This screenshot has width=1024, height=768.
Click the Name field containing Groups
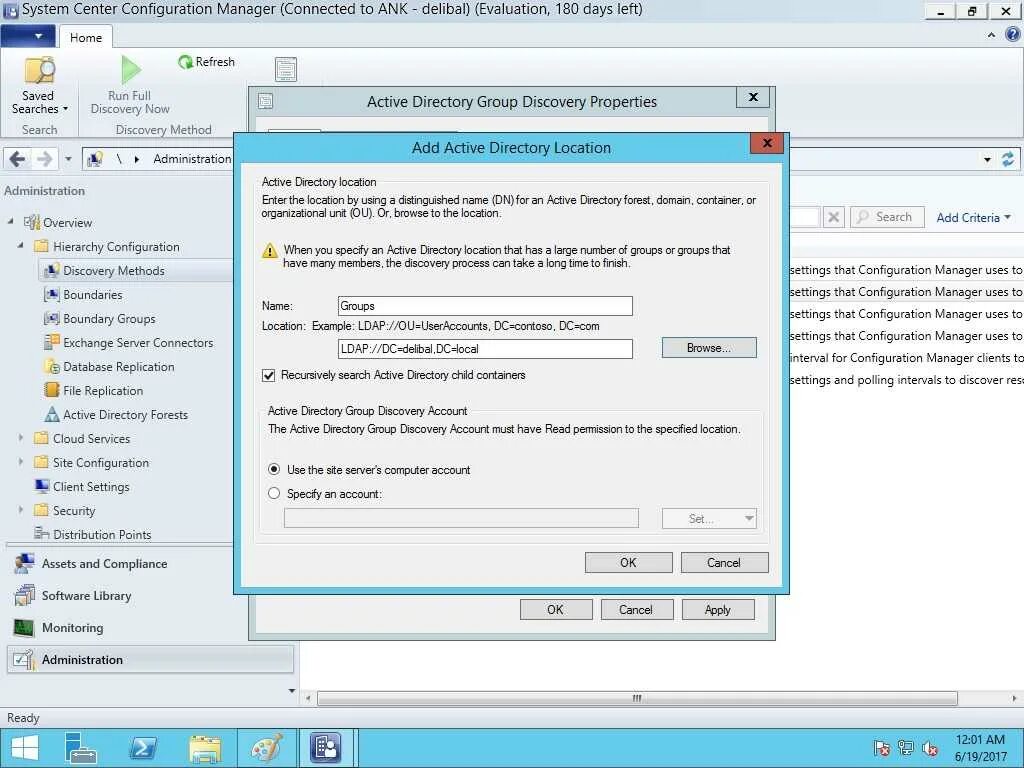(485, 306)
